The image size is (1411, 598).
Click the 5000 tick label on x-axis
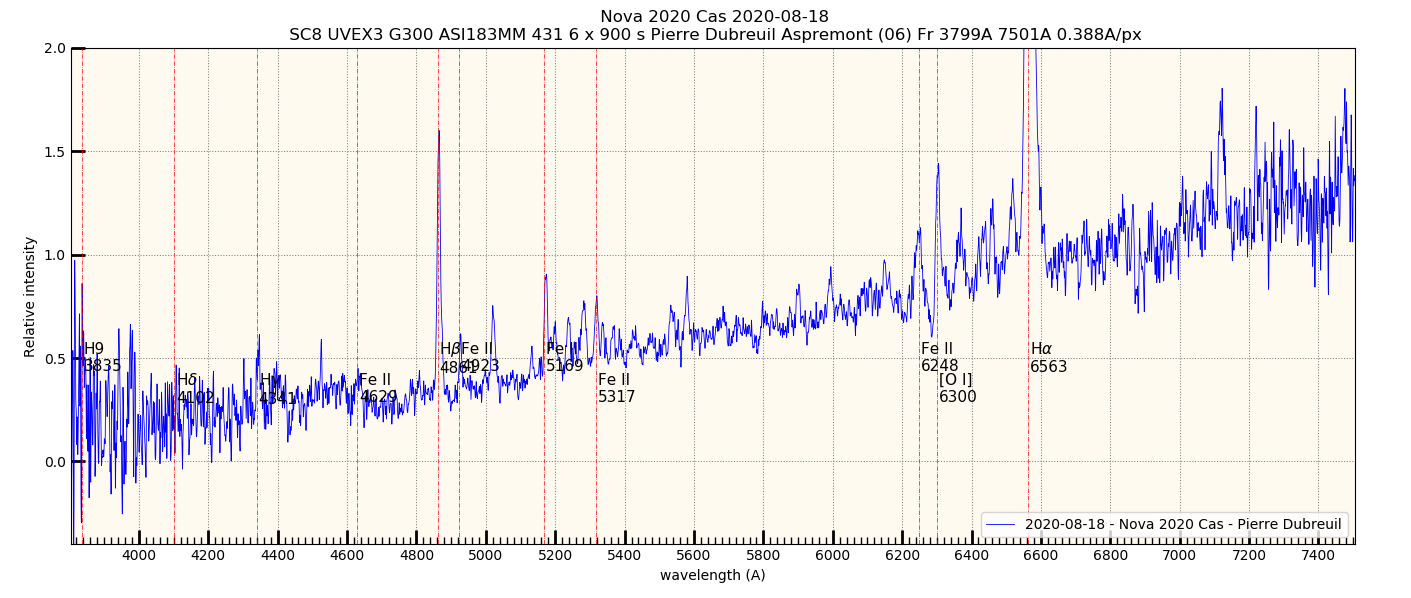point(486,555)
